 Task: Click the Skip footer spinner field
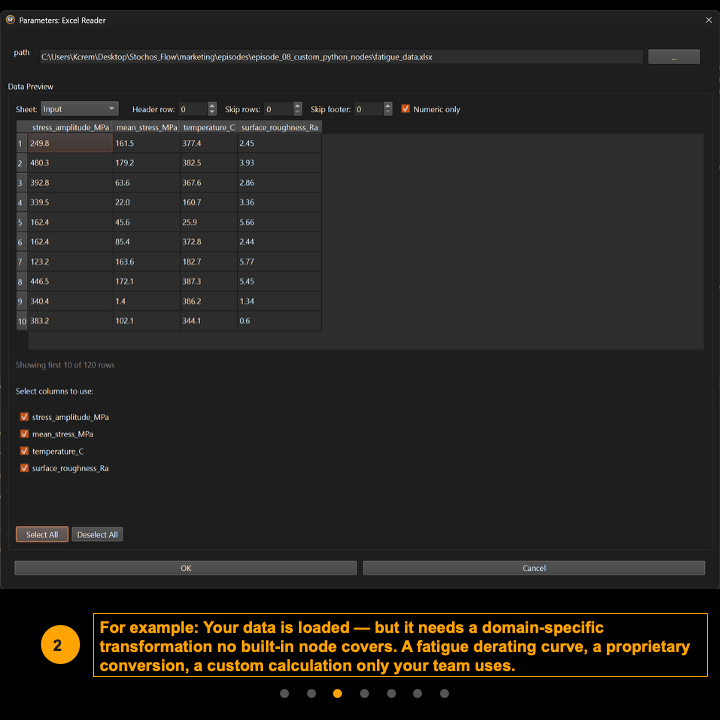(x=367, y=109)
